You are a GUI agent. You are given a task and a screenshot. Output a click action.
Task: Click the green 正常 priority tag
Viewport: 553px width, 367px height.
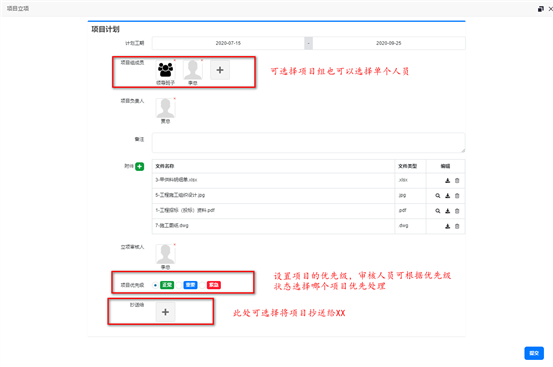(167, 285)
